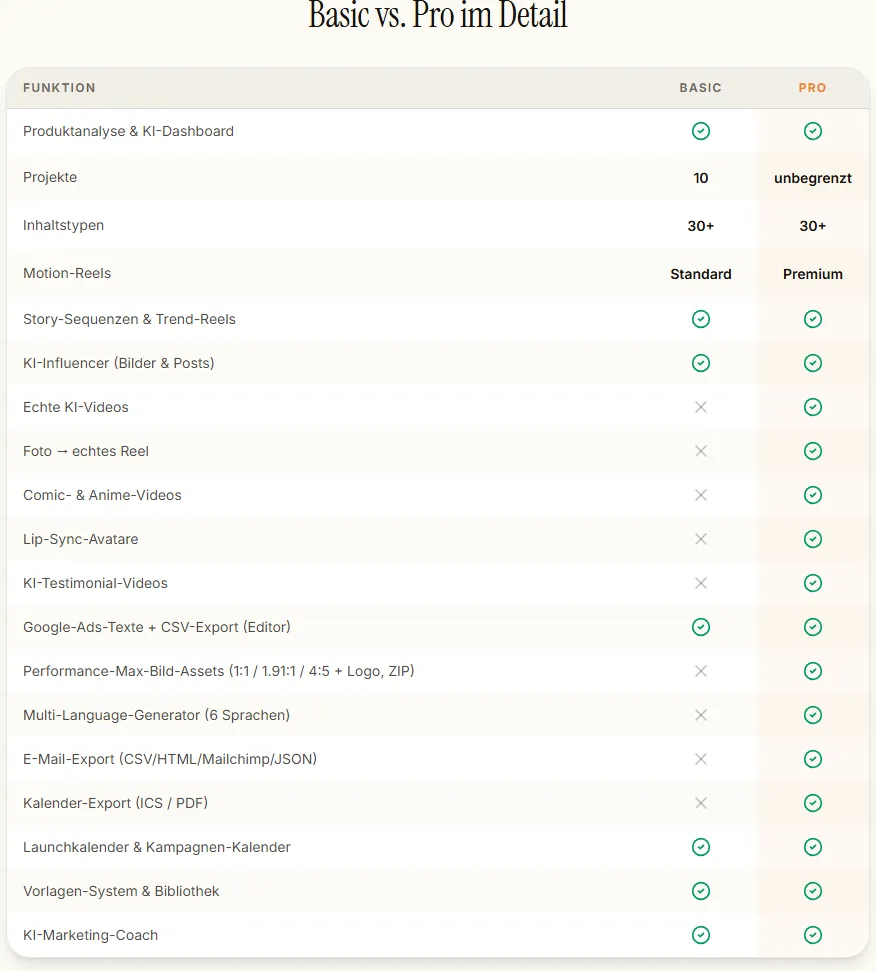Click Pro checkmark for Echte KI-Videos

coord(813,407)
